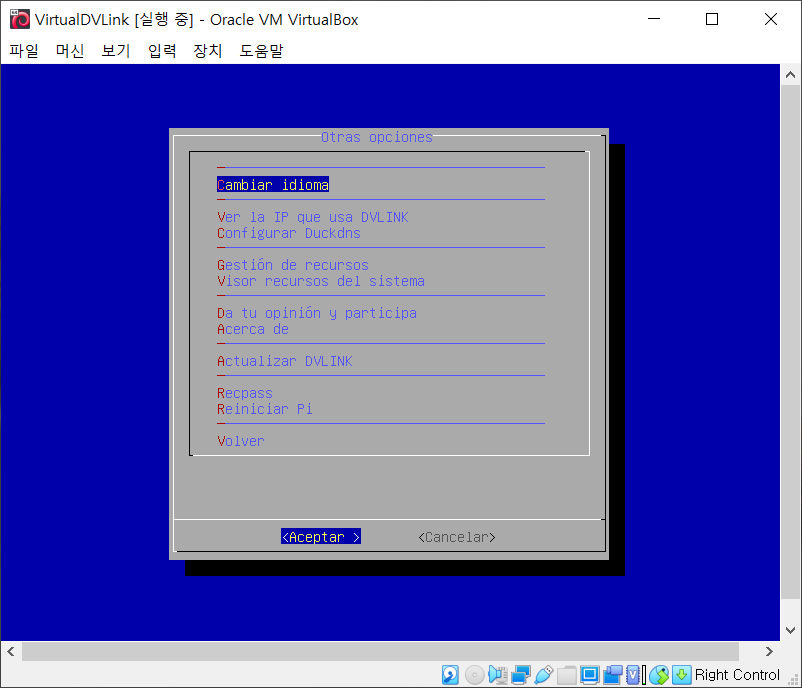Open the 장치 menu
This screenshot has height=688, width=802.
(x=208, y=51)
